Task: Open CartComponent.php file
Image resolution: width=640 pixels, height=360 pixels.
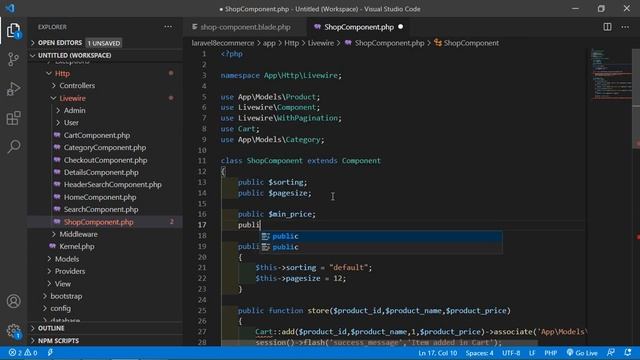Action: pyautogui.click(x=97, y=135)
